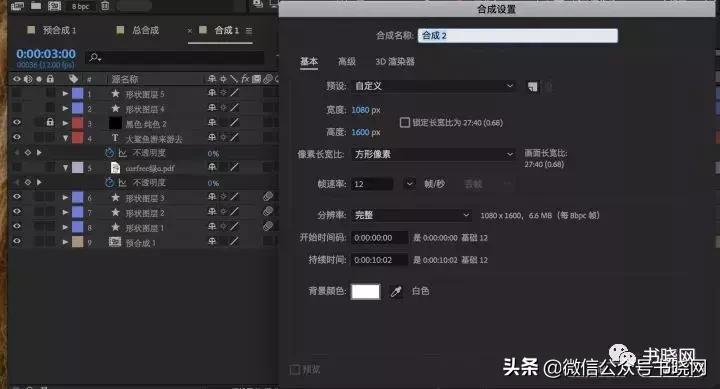Toggle visibility eye of 形状图层 1
Screen dimensions: 720x389
pos(17,226)
